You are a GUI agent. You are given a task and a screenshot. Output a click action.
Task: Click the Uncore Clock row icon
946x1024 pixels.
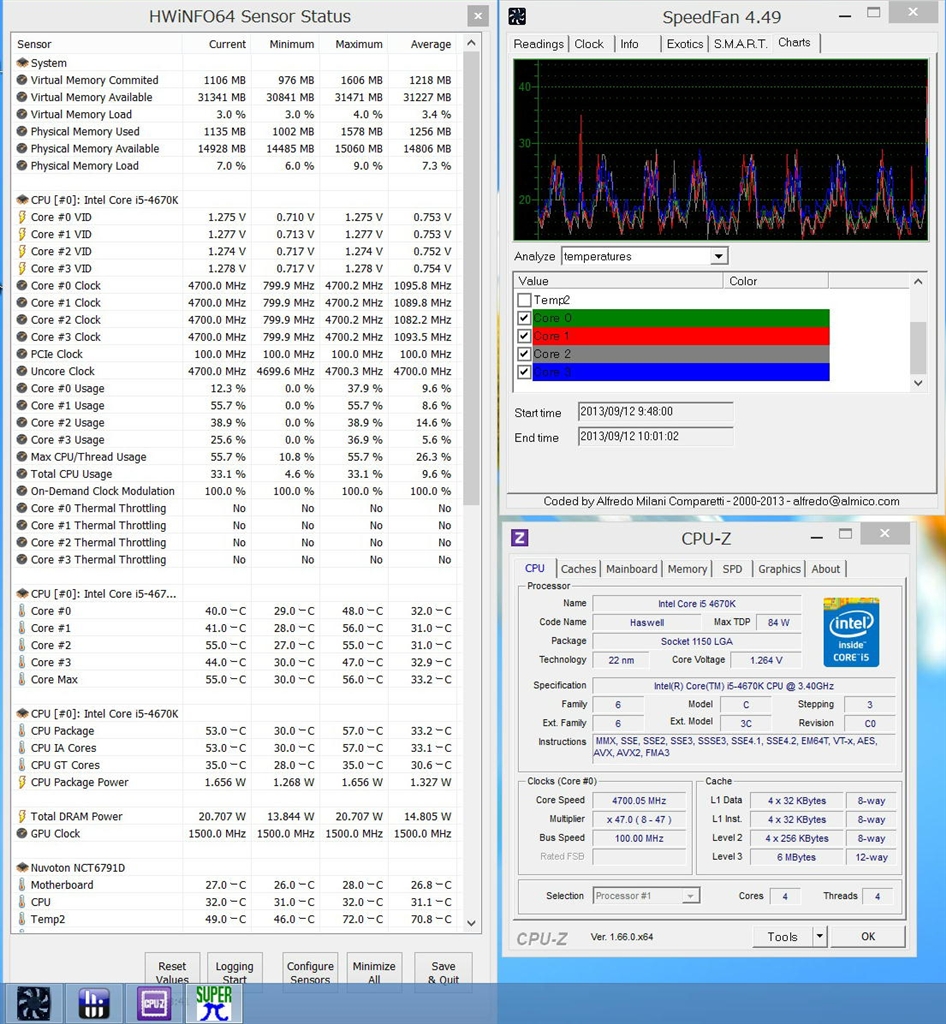coord(22,371)
